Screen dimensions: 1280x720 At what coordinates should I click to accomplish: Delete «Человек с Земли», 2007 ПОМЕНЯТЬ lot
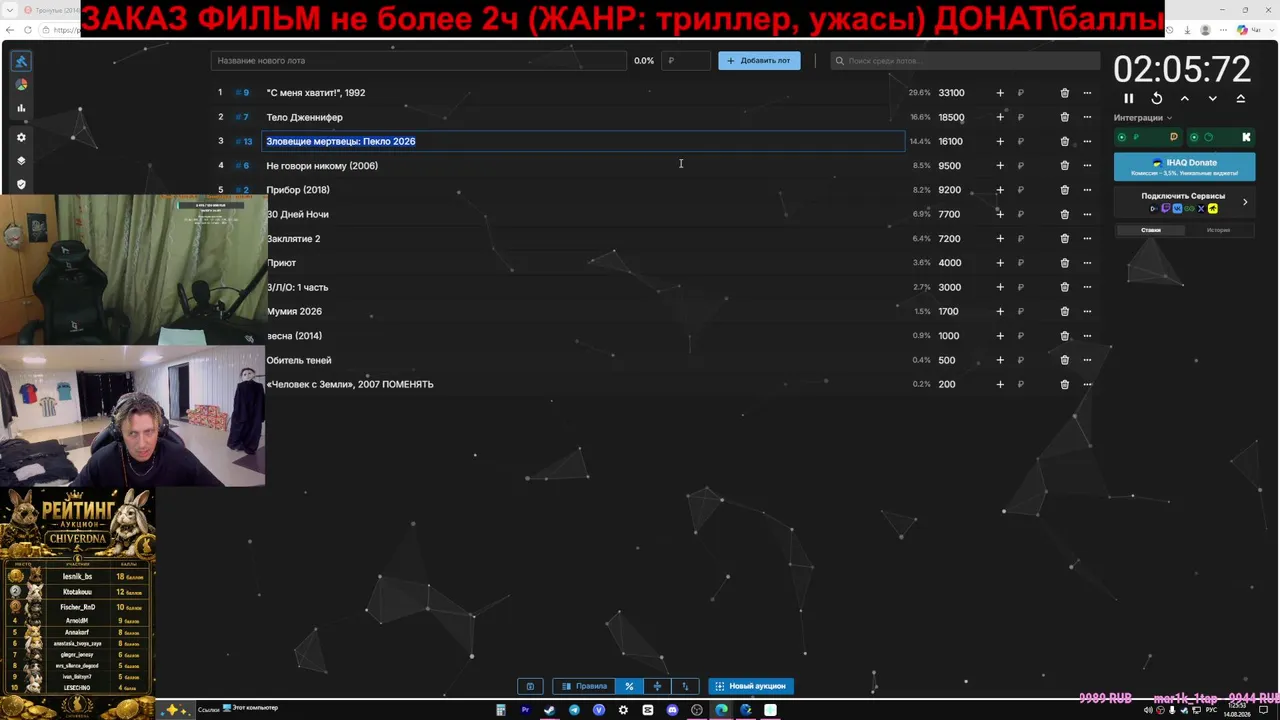click(x=1065, y=384)
